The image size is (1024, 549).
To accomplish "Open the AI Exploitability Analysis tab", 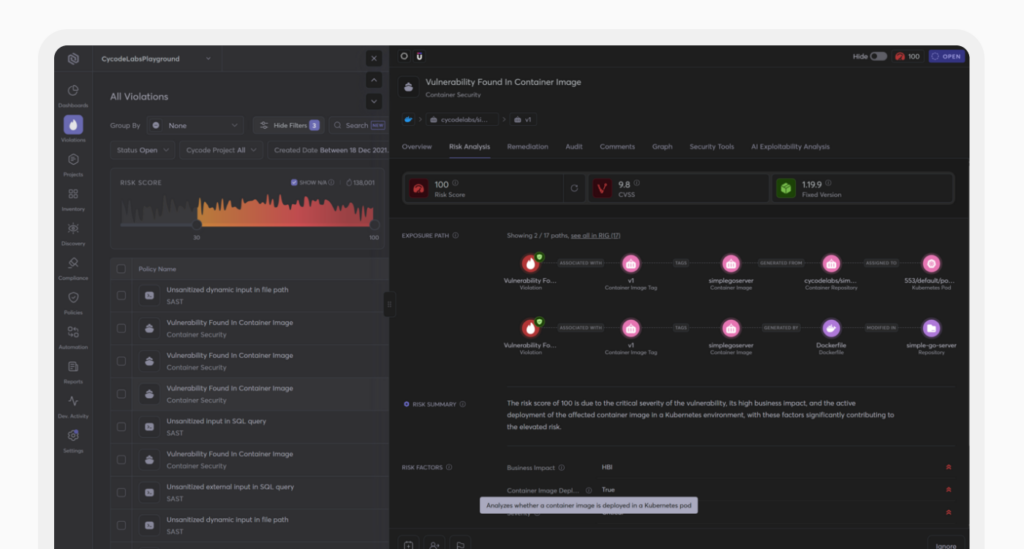I will tap(789, 147).
